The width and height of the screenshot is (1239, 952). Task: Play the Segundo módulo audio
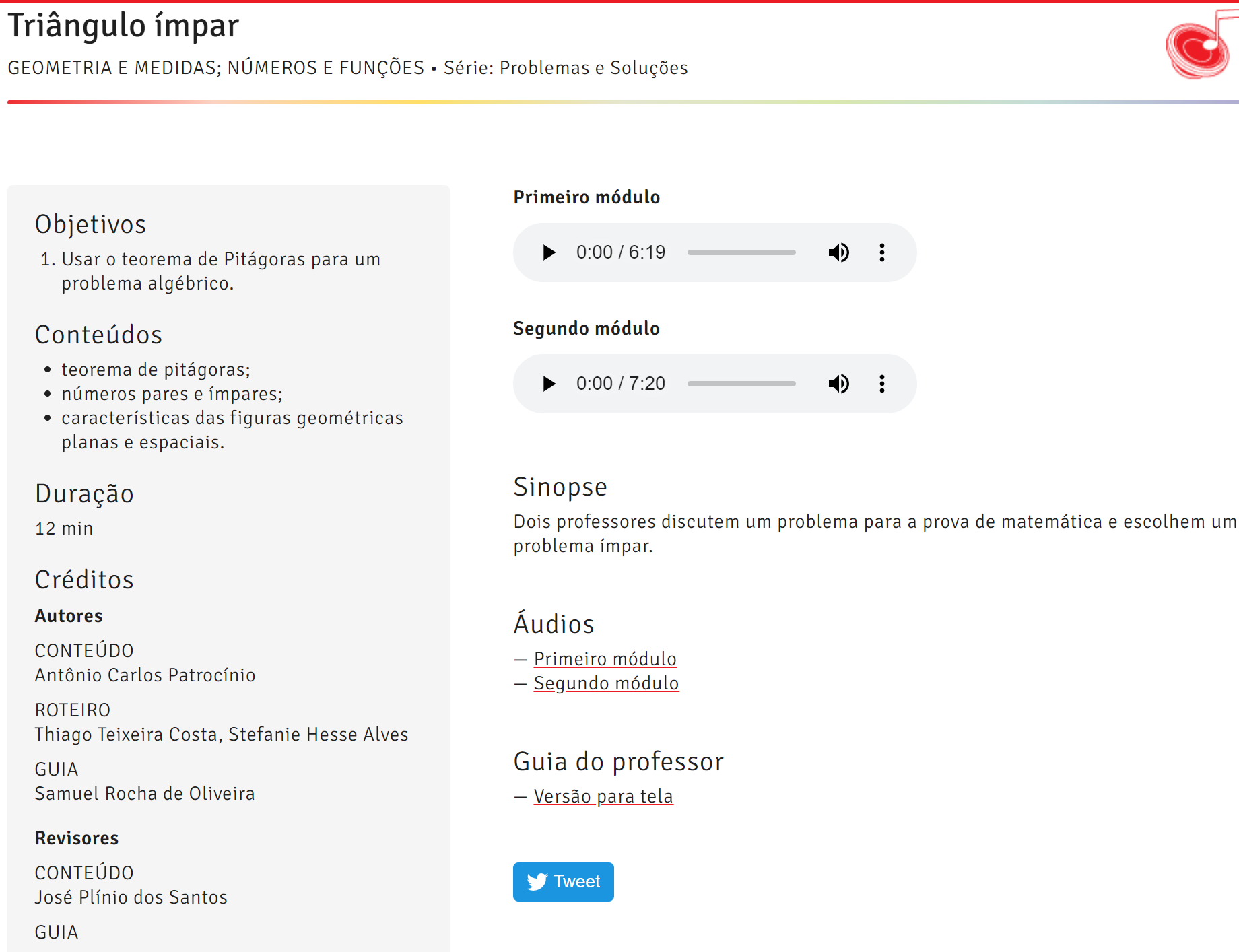click(x=549, y=384)
